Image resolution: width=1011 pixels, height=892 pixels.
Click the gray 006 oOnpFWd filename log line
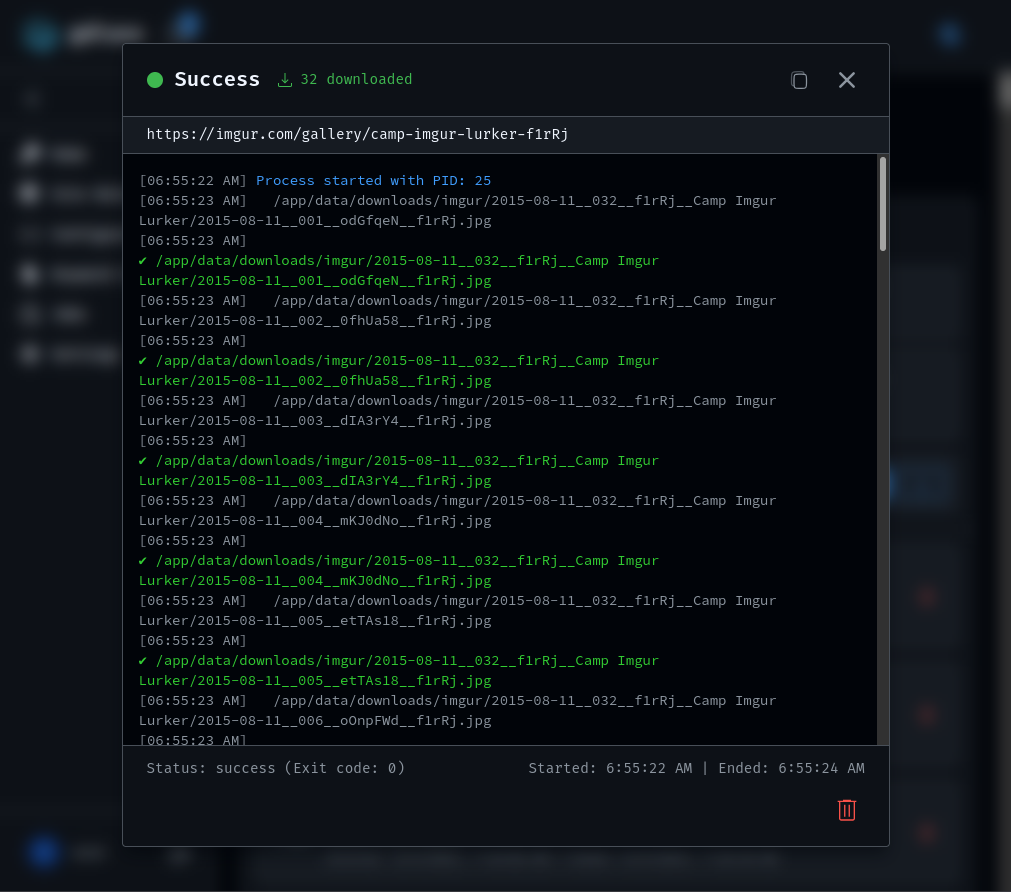tap(457, 710)
